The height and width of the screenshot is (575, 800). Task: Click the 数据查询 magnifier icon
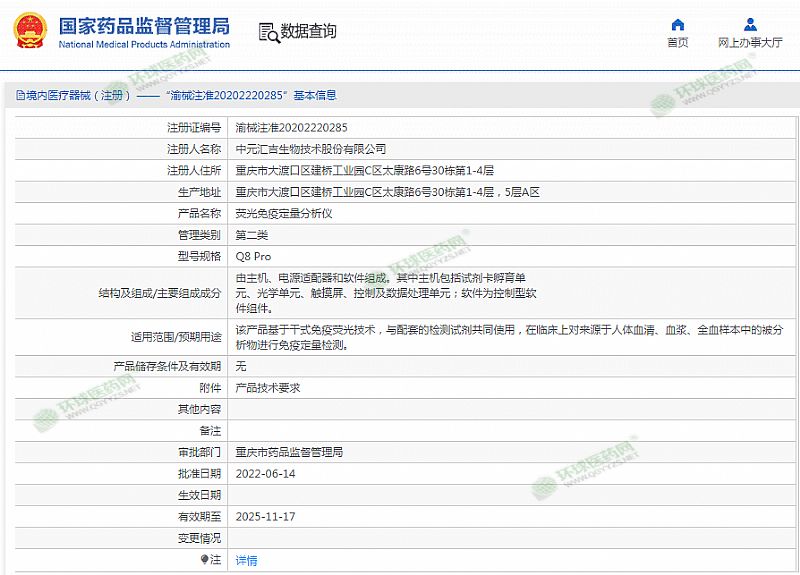click(x=268, y=32)
